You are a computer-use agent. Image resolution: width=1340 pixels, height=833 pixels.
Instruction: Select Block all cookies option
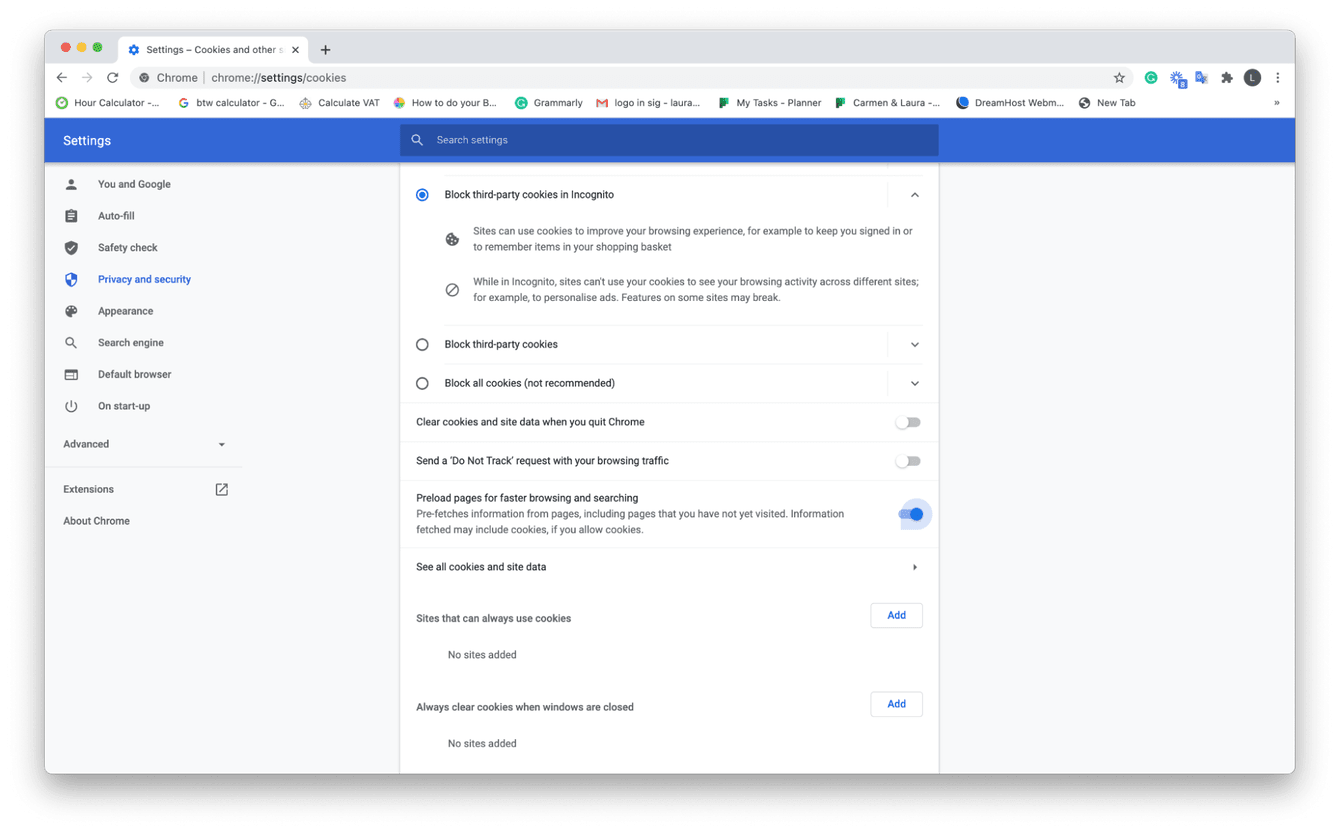422,383
